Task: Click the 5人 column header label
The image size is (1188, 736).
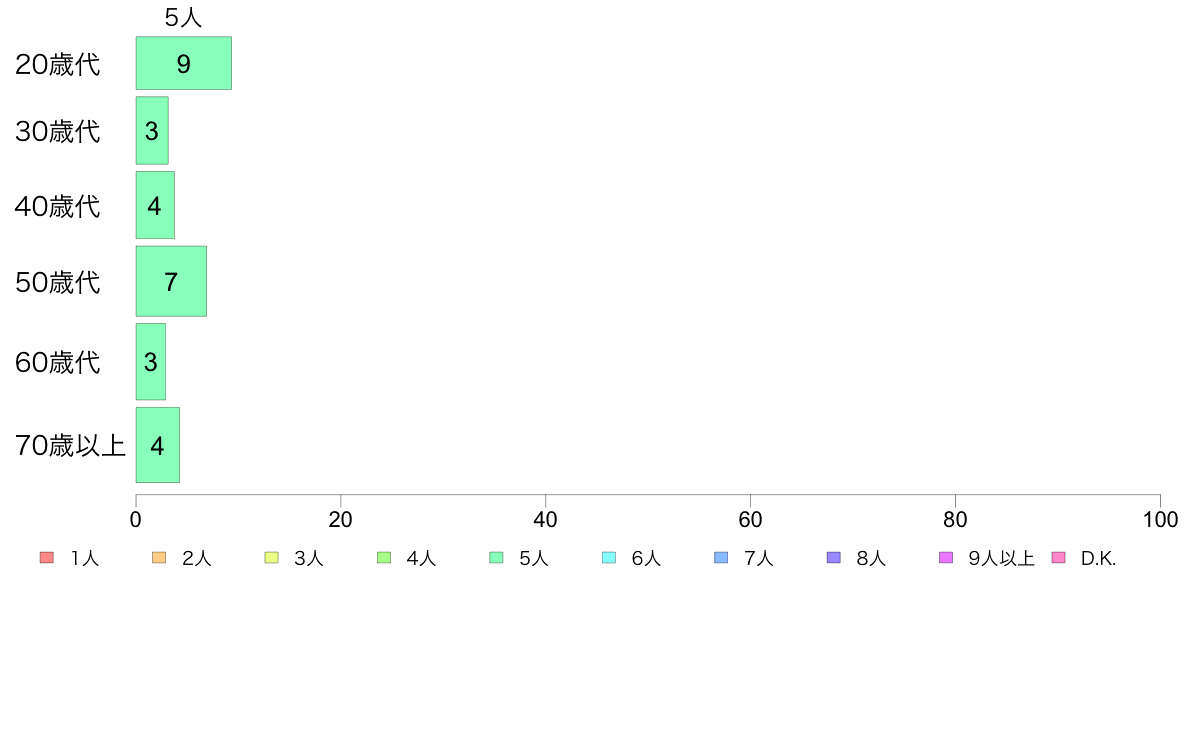Action: [183, 17]
